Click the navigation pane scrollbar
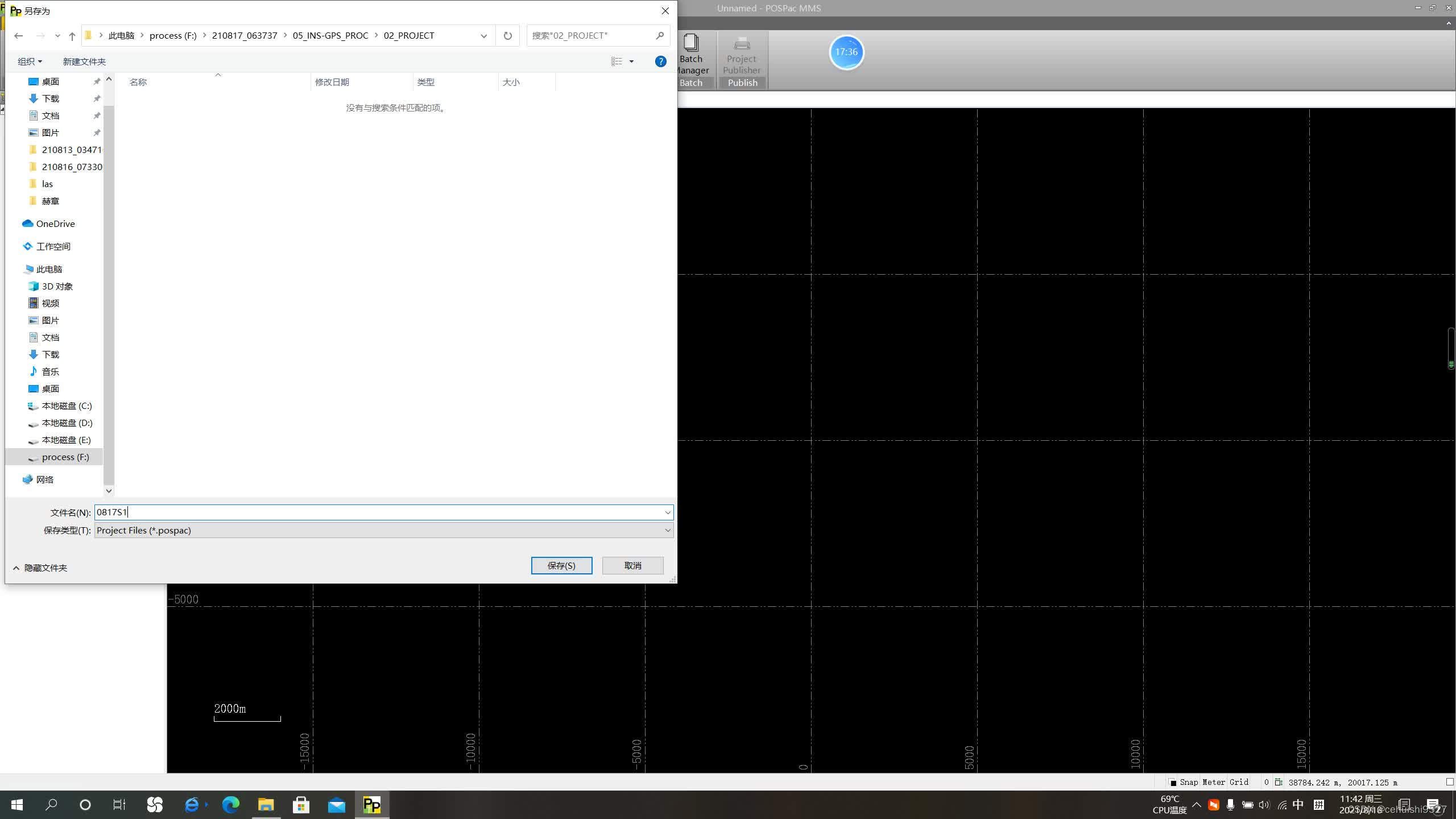This screenshot has height=819, width=1456. click(109, 284)
